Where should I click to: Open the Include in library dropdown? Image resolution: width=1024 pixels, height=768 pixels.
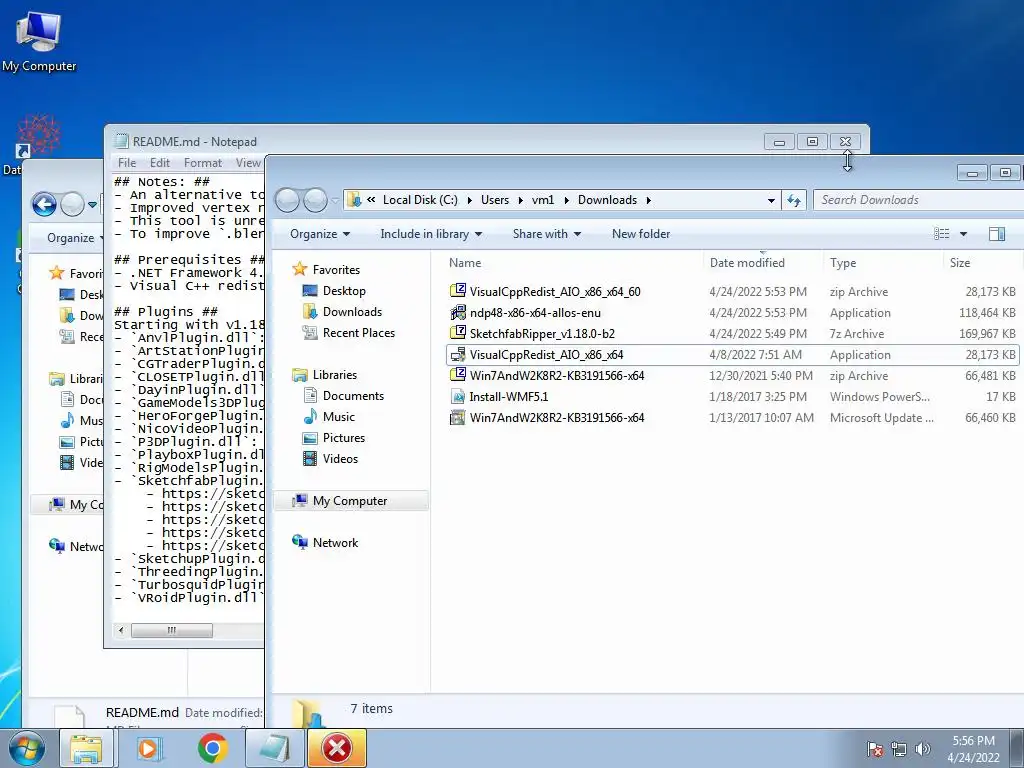click(431, 234)
